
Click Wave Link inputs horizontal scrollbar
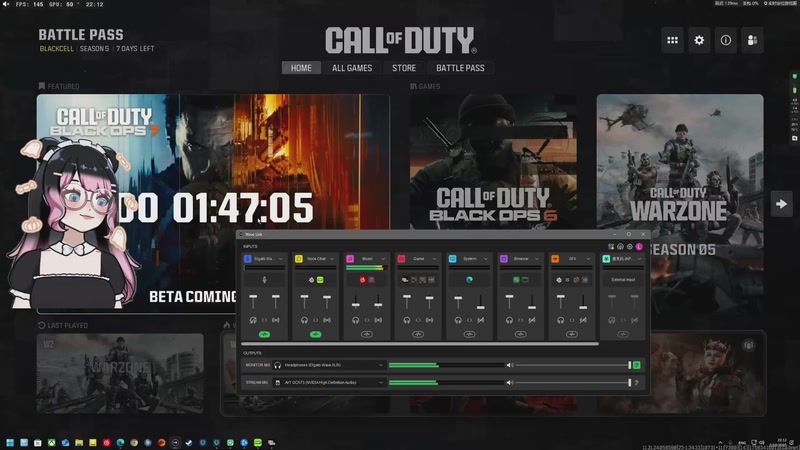tap(419, 344)
